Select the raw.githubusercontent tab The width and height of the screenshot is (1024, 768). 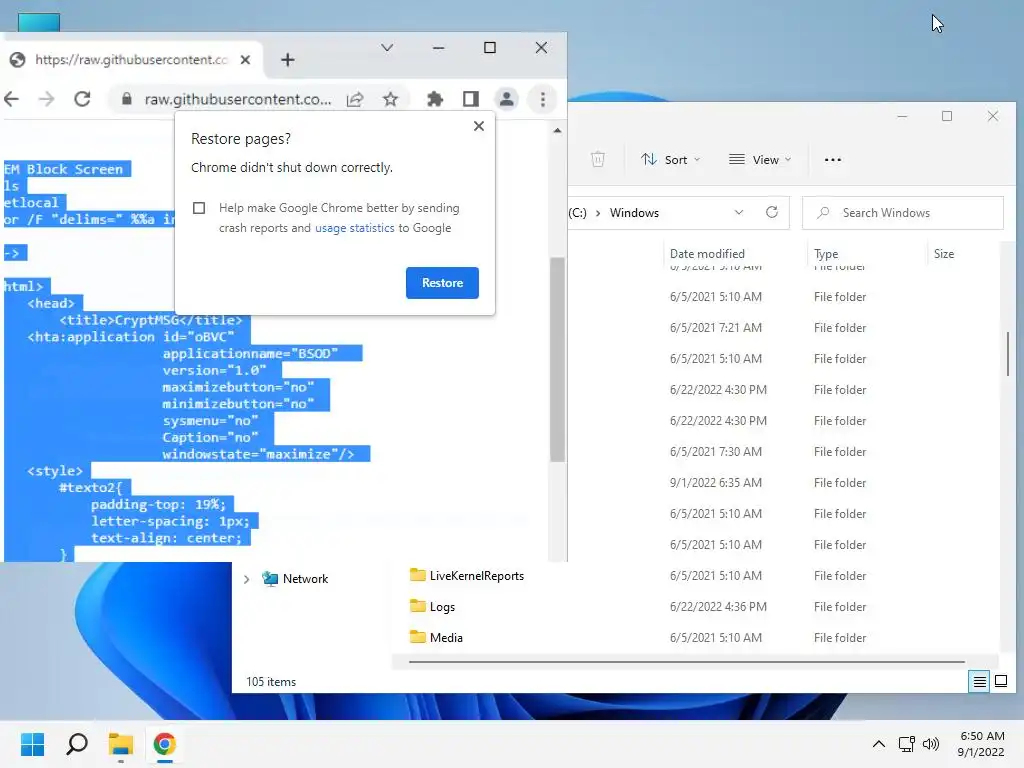pyautogui.click(x=131, y=60)
